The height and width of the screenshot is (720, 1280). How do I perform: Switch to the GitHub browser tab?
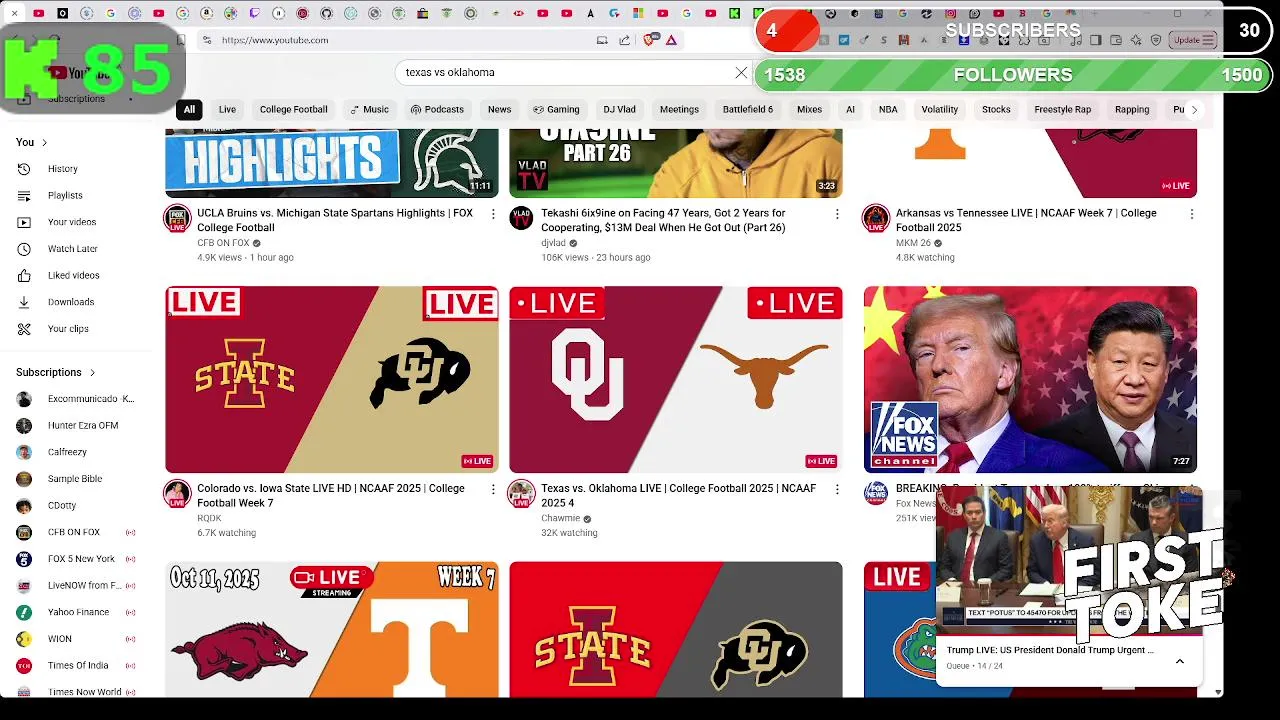pyautogui.click(x=327, y=13)
